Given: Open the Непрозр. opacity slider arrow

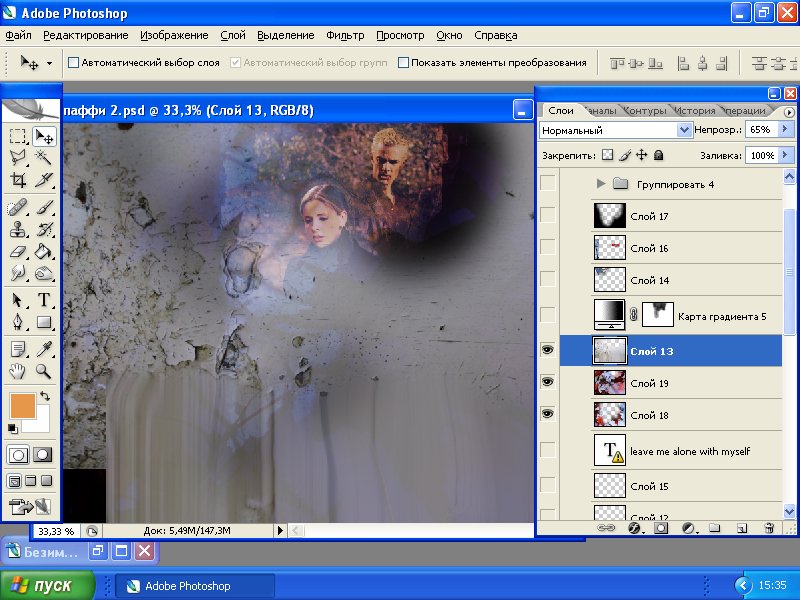Looking at the screenshot, I should point(786,130).
